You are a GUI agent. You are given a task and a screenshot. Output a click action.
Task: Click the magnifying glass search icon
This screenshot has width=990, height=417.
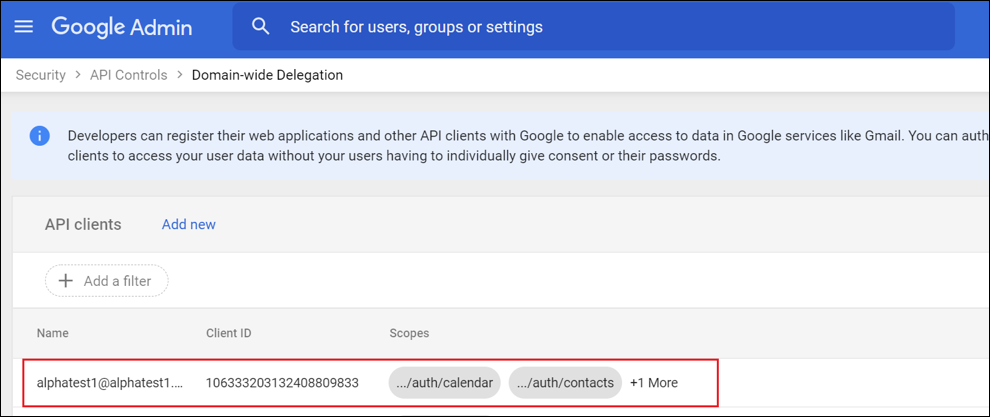click(x=261, y=27)
